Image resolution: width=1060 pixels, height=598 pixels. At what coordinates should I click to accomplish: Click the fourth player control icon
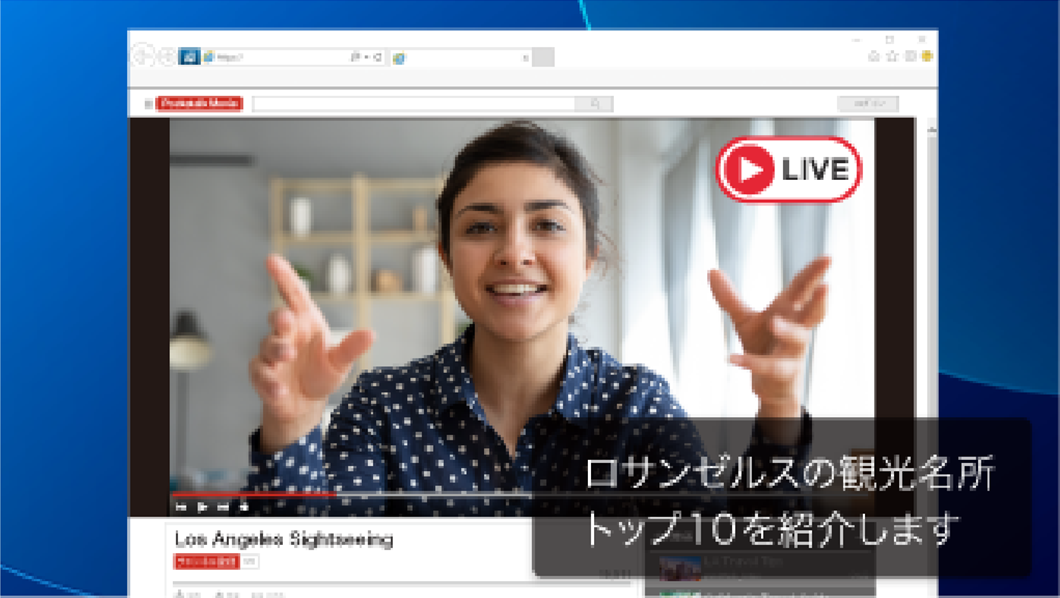[x=244, y=507]
